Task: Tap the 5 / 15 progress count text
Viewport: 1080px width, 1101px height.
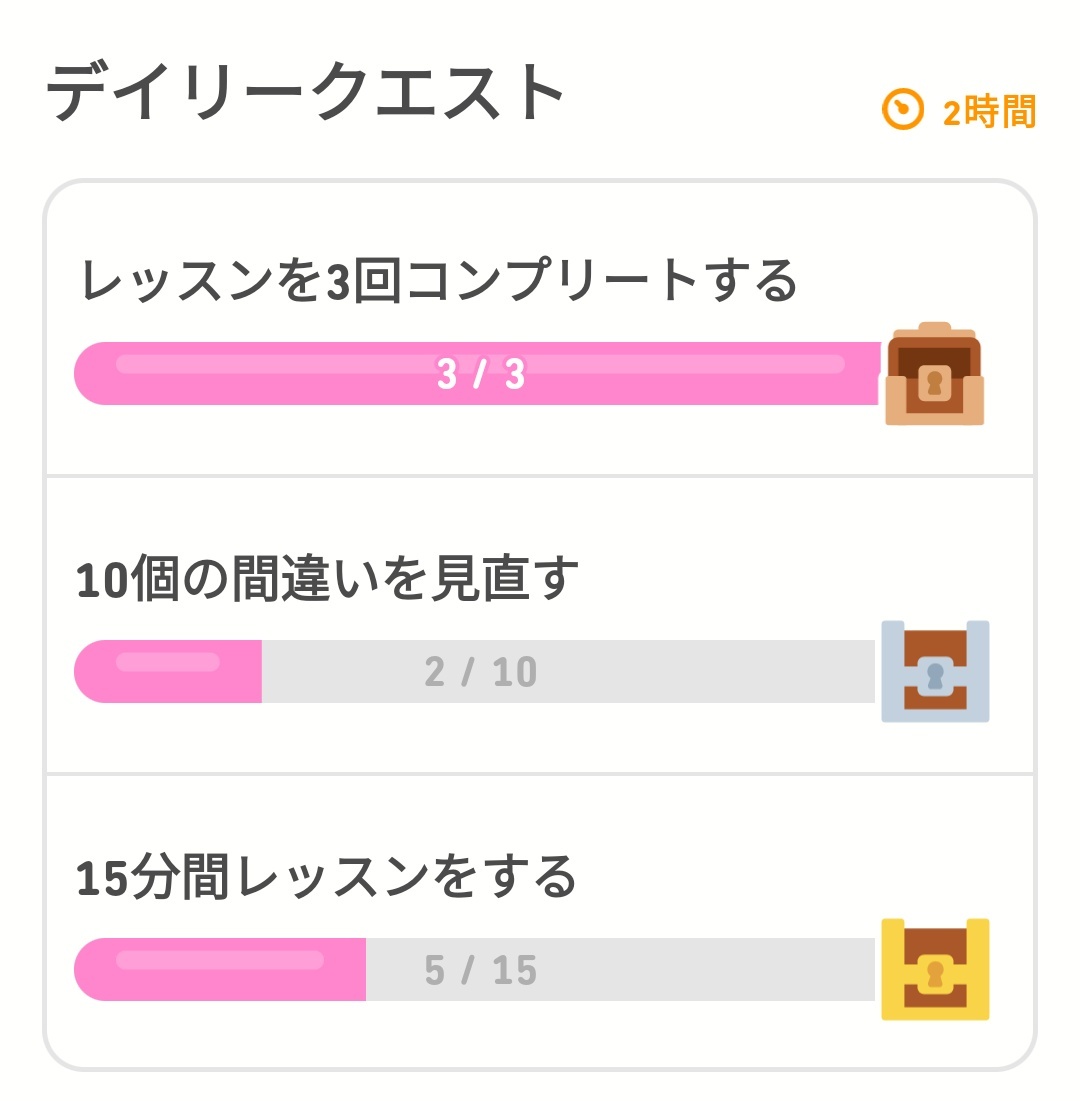Action: [481, 970]
